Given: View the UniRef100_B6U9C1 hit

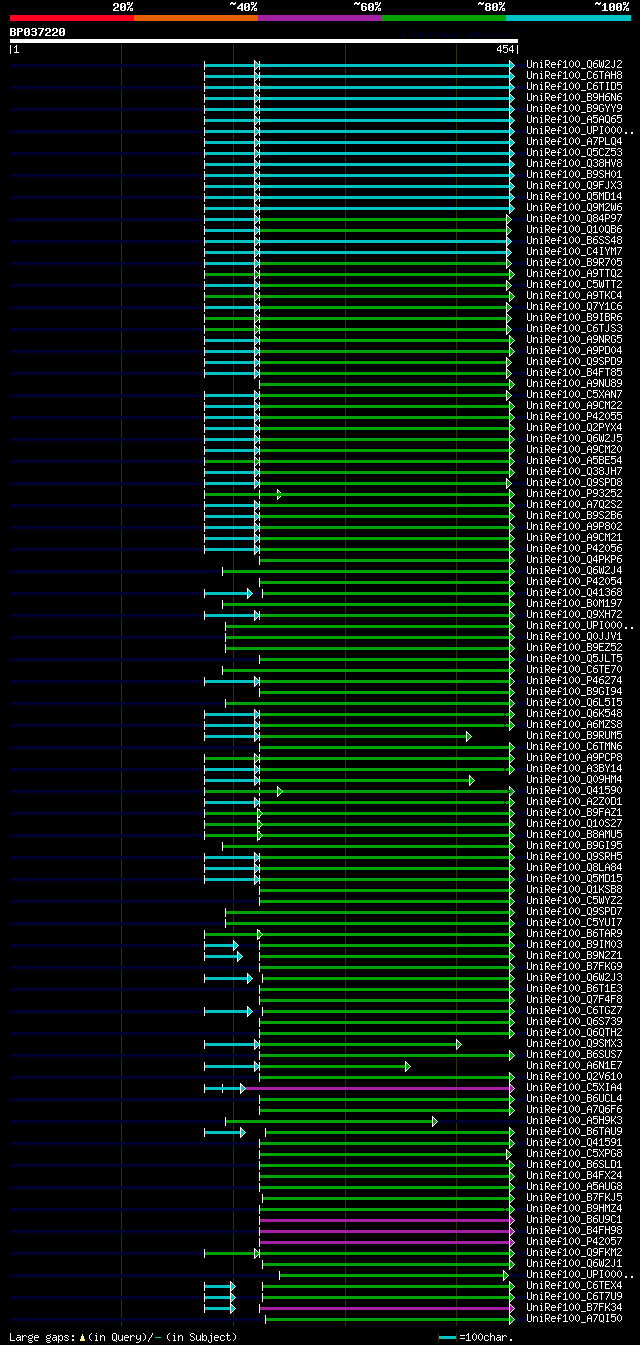Looking at the screenshot, I should (574, 1219).
